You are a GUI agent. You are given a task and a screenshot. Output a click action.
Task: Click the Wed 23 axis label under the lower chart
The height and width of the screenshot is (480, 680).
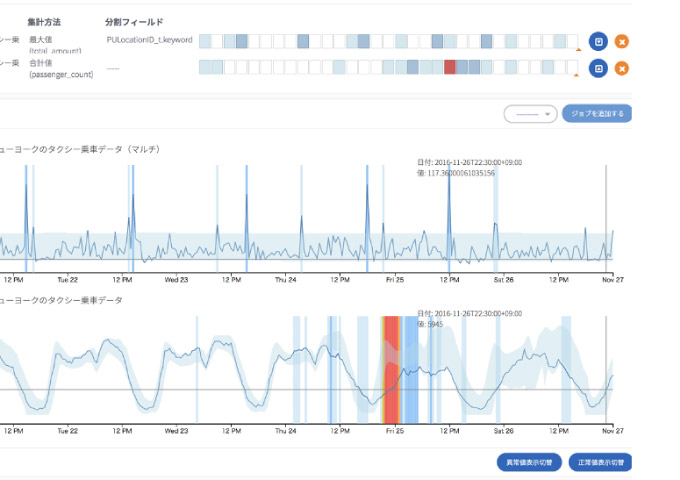(177, 431)
